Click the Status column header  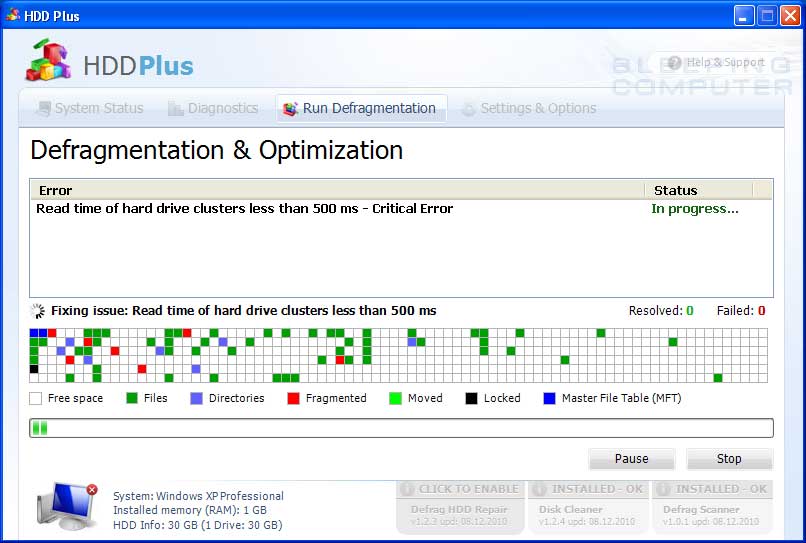pyautogui.click(x=675, y=190)
